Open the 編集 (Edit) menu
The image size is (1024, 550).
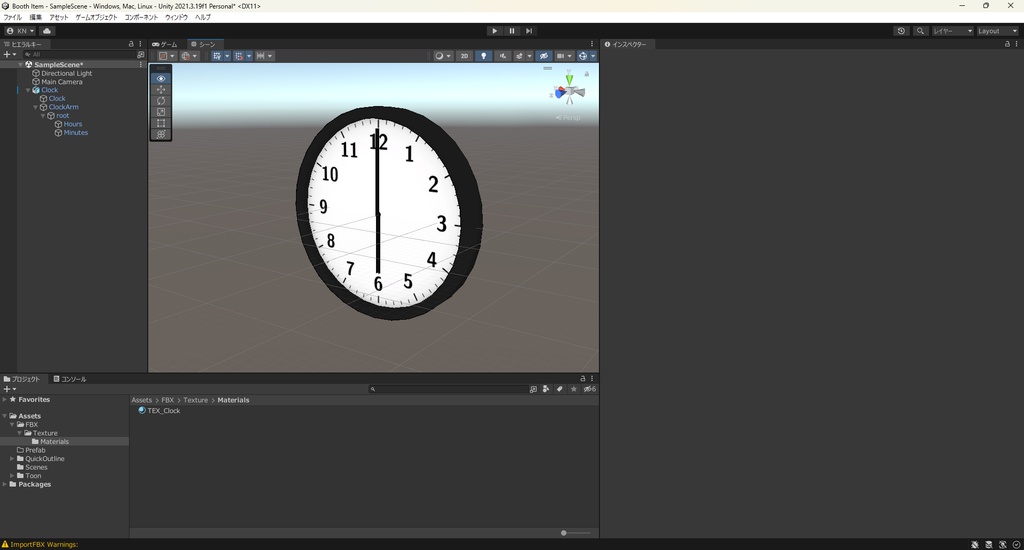[x=35, y=17]
